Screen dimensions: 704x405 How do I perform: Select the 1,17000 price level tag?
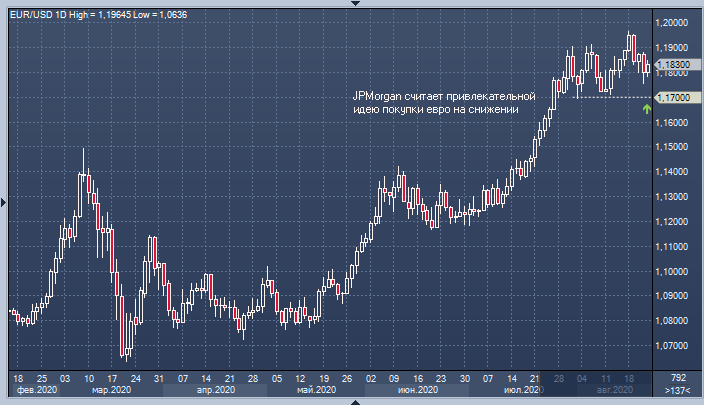coord(671,98)
